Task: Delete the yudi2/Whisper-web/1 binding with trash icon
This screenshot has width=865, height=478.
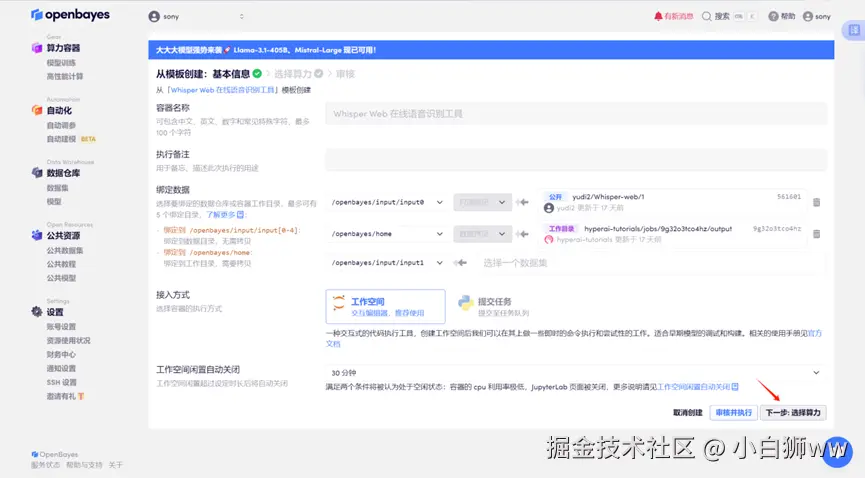Action: [816, 203]
